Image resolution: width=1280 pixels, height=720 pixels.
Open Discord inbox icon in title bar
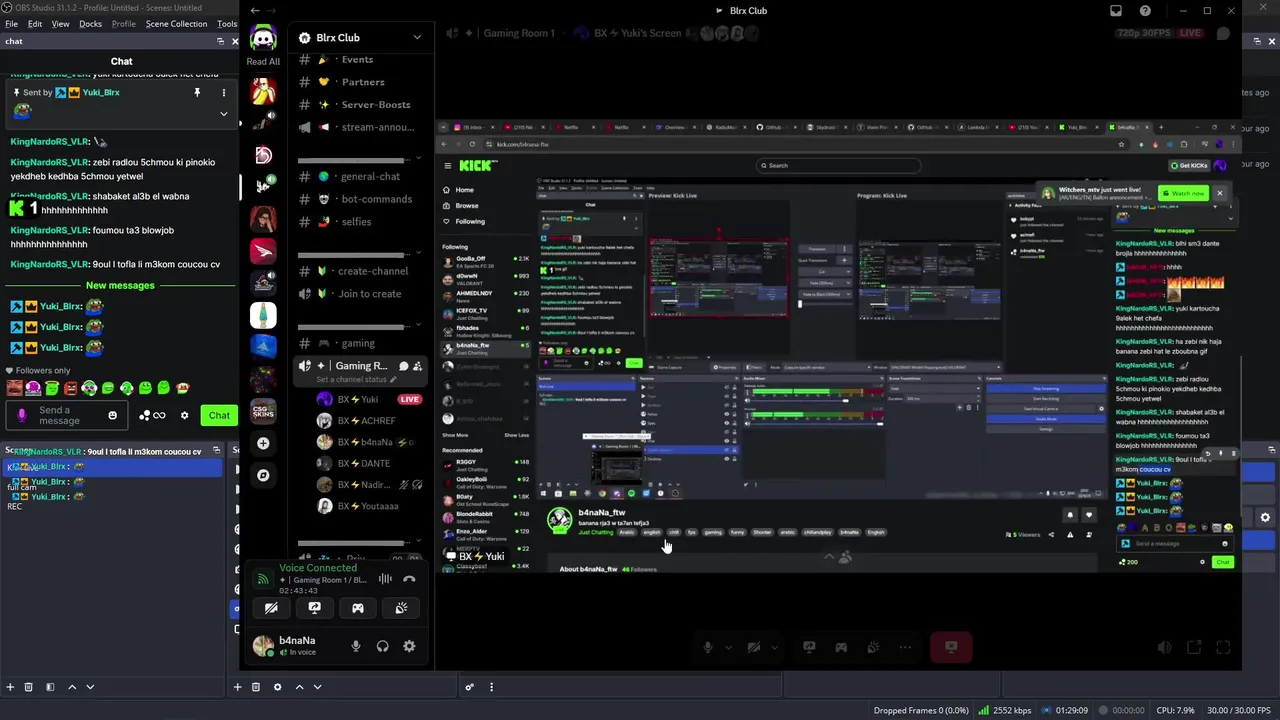pyautogui.click(x=1116, y=11)
